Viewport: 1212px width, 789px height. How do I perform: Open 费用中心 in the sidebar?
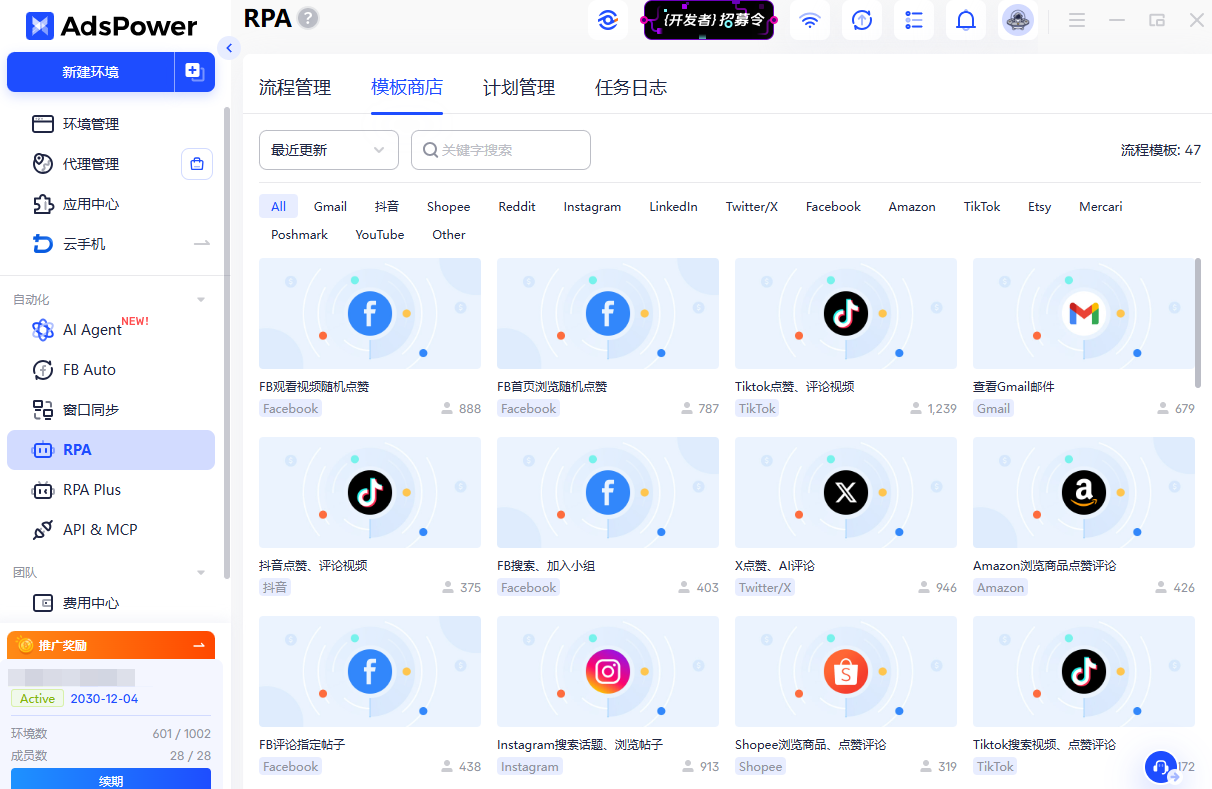(x=111, y=603)
